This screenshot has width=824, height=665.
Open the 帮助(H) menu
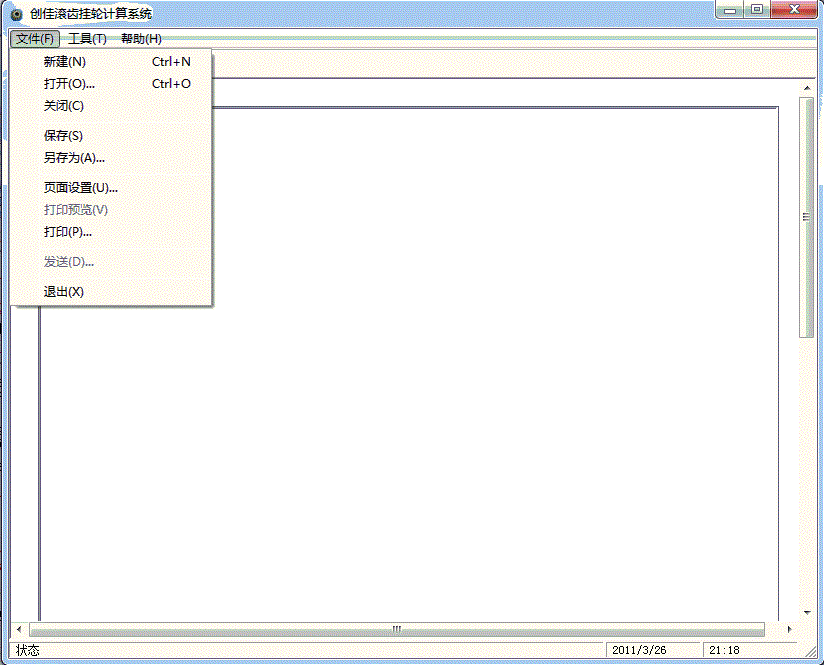141,39
